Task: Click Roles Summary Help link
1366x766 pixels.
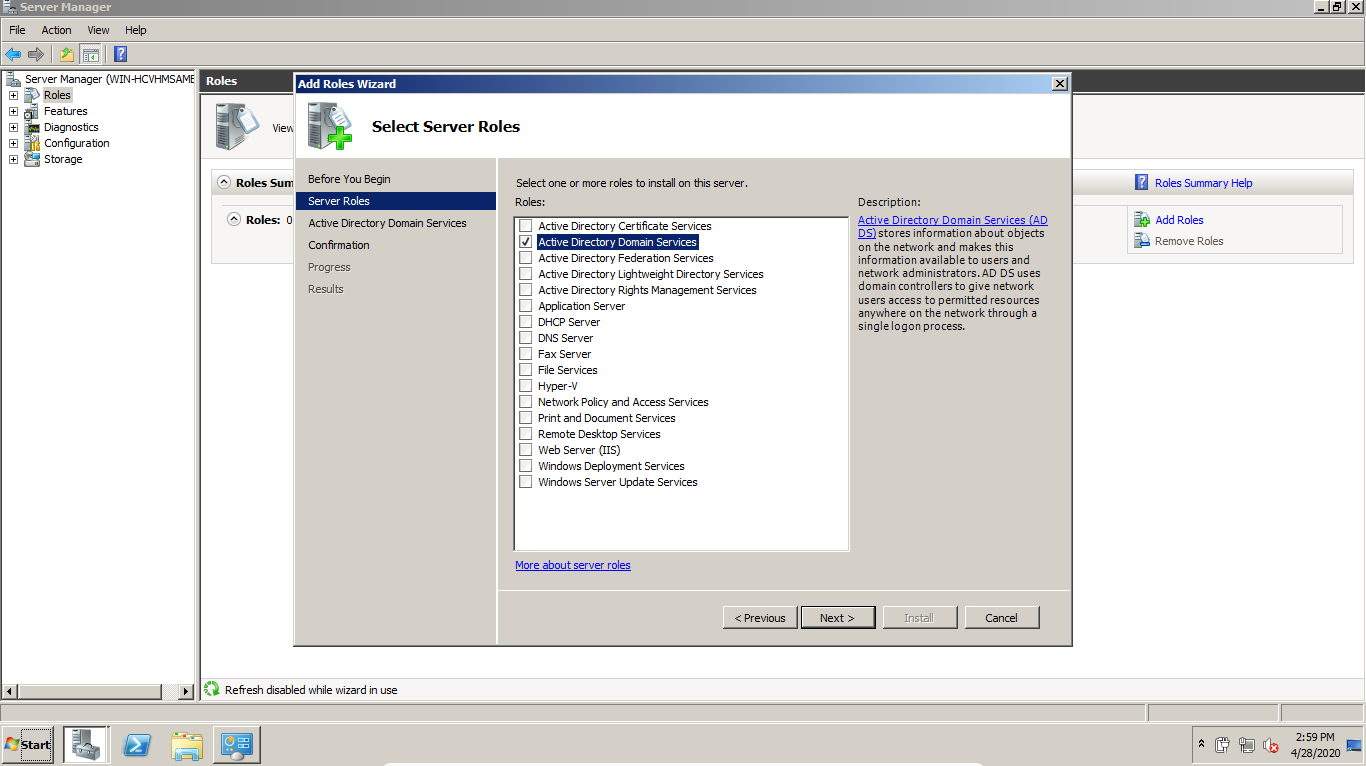Action: click(1203, 183)
